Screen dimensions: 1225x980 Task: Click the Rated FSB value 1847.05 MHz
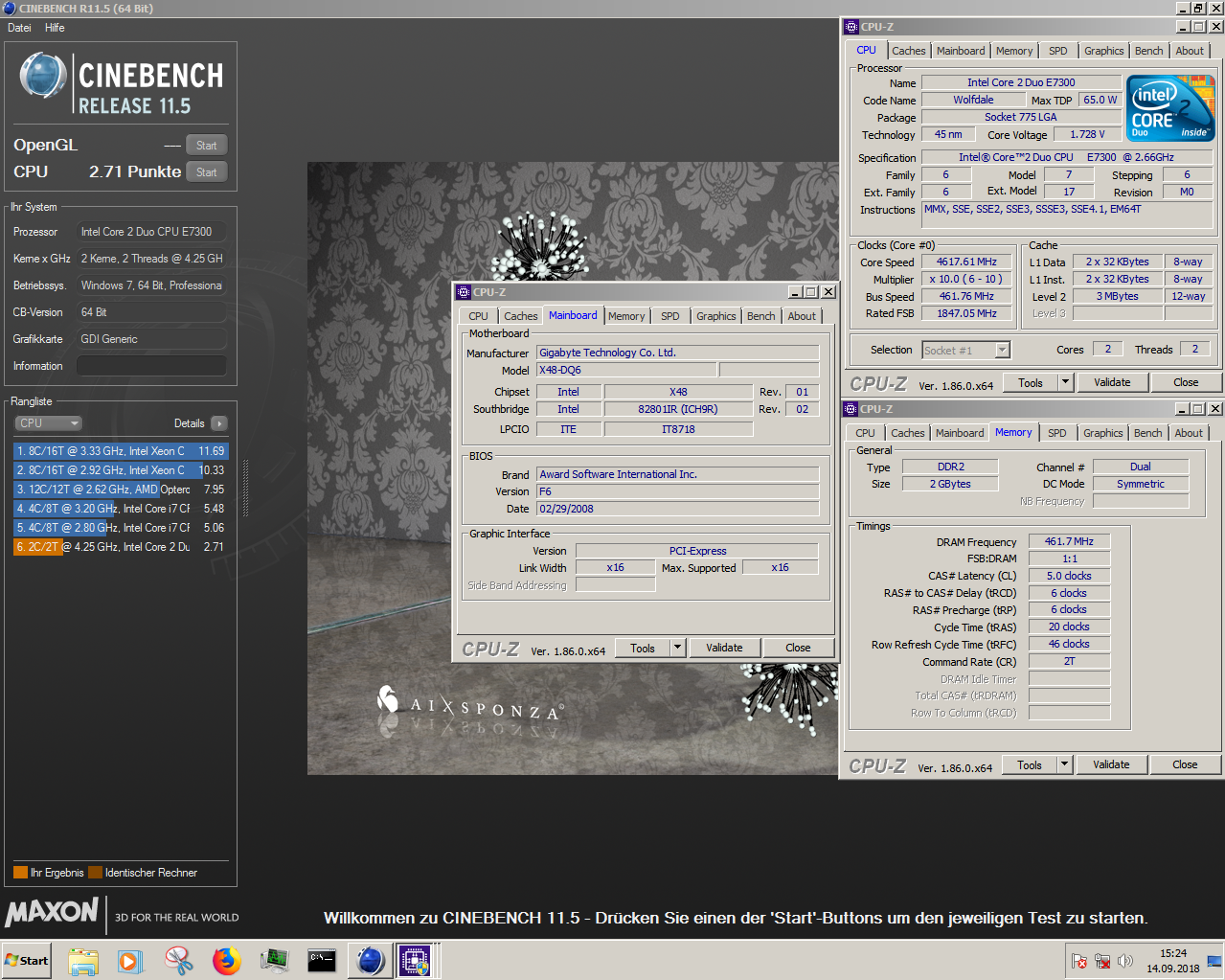pos(966,313)
